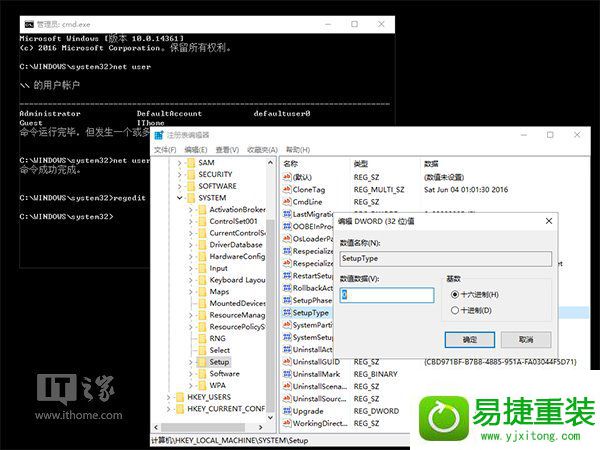
Task: Click the LastMigration DWORD value icon
Action: (x=287, y=214)
